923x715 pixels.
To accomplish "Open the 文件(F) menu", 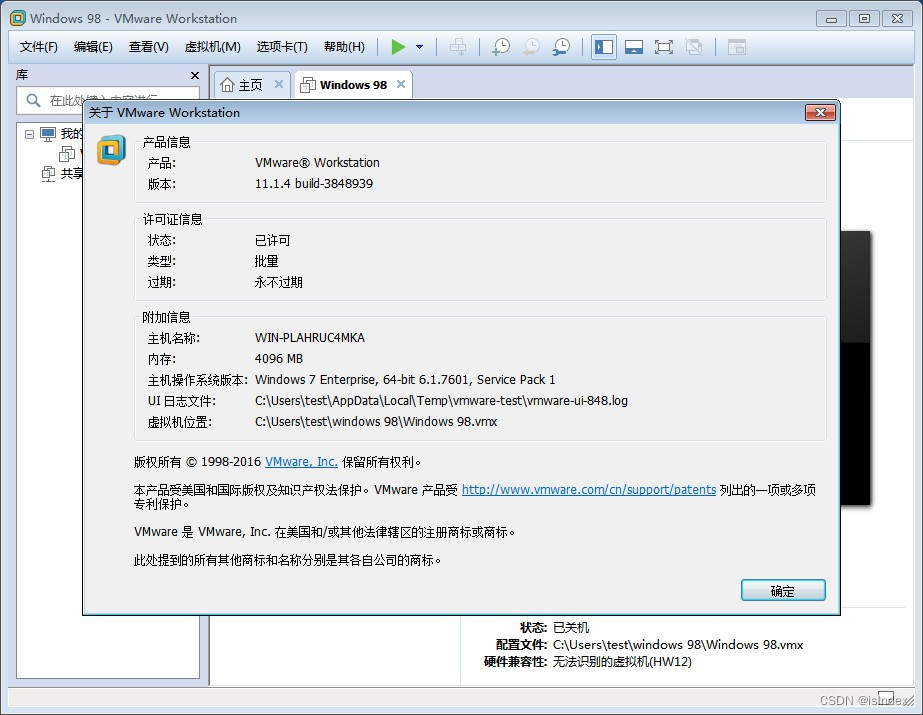I will pyautogui.click(x=38, y=47).
